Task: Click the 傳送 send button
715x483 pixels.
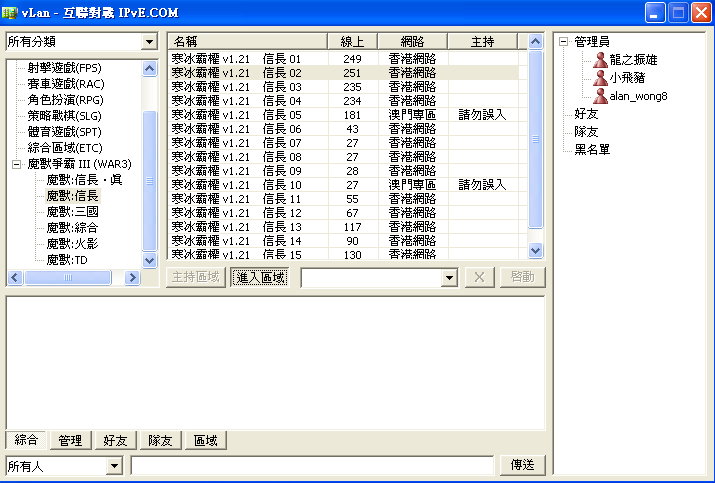Action: coord(523,465)
